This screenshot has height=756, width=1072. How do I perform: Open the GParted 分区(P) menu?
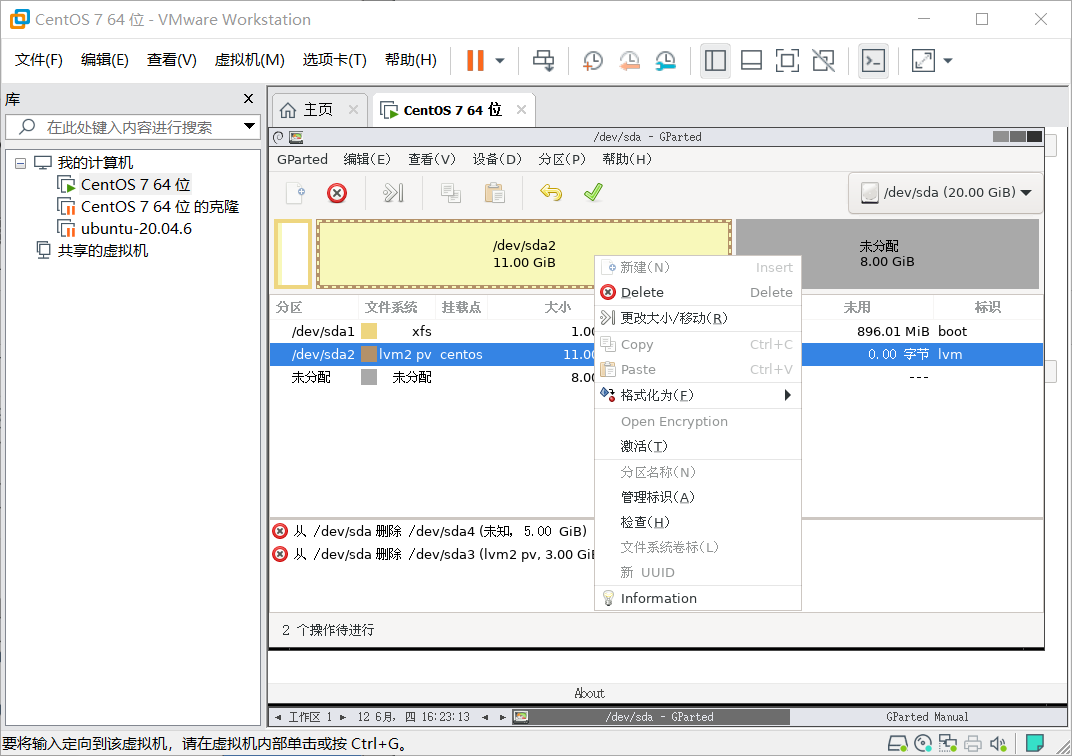click(562, 159)
